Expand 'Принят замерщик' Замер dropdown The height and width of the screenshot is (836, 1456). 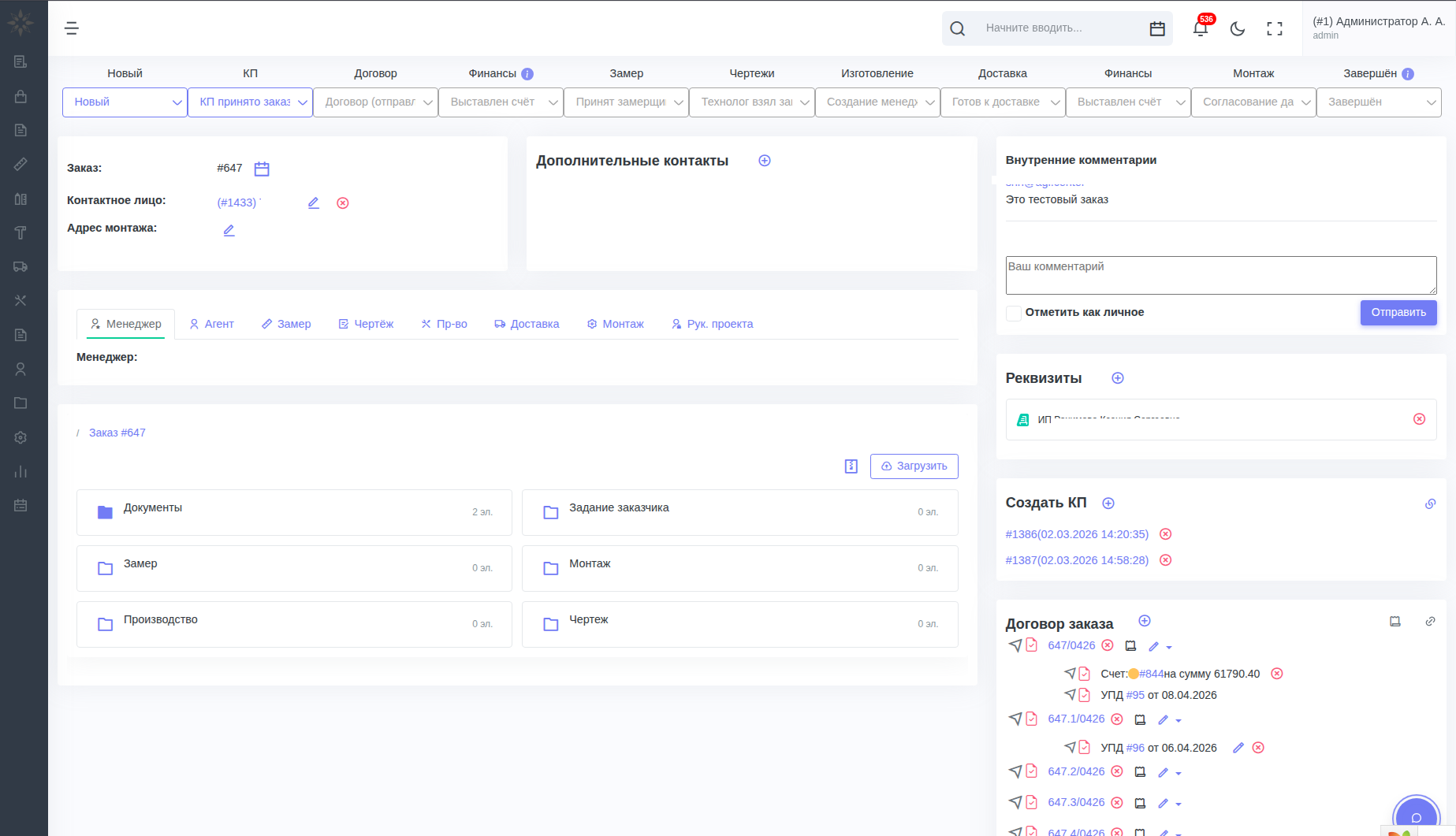(x=626, y=102)
